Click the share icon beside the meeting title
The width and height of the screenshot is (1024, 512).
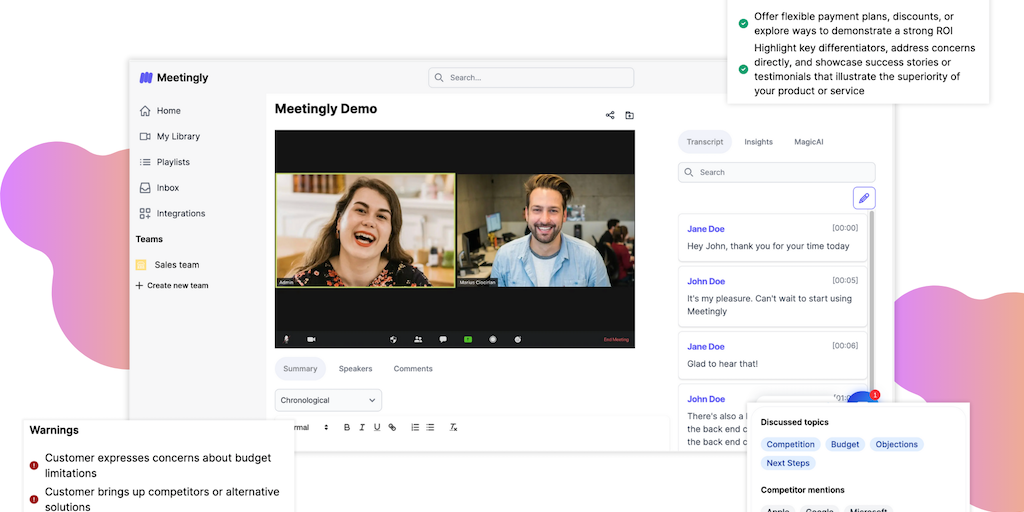[610, 115]
